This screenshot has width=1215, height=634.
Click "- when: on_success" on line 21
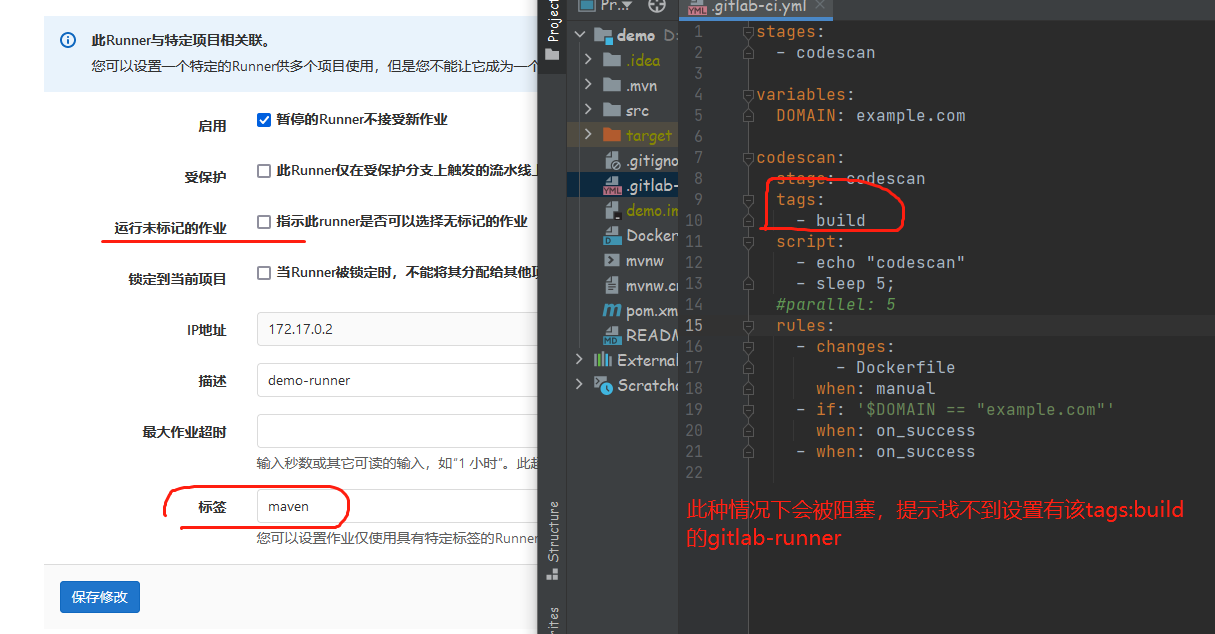[886, 452]
